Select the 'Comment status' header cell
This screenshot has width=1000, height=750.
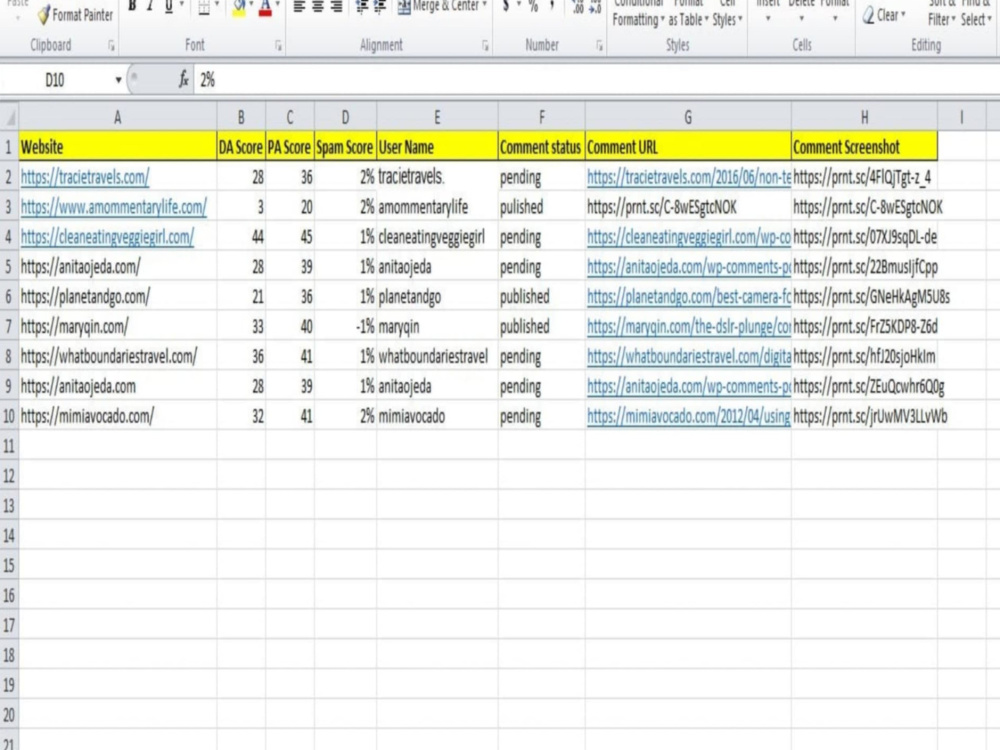pos(541,147)
